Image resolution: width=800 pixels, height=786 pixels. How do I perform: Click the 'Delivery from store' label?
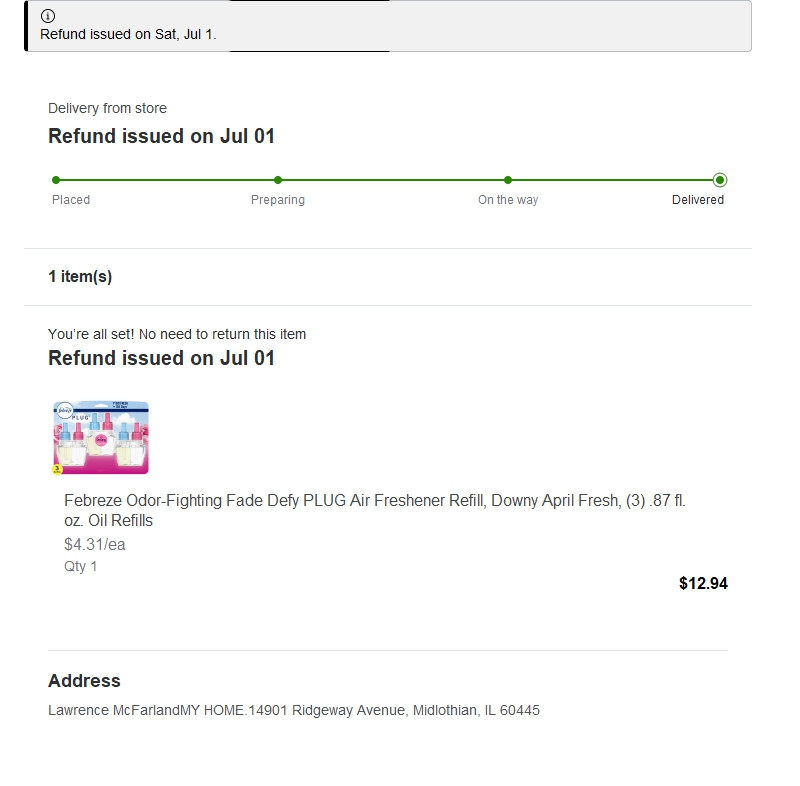[x=107, y=108]
